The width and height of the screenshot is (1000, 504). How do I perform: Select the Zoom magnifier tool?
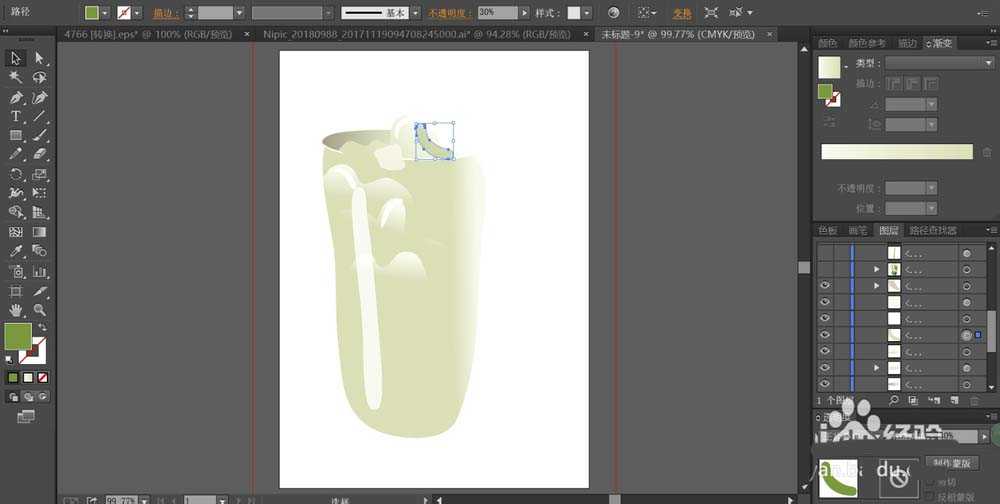[40, 310]
